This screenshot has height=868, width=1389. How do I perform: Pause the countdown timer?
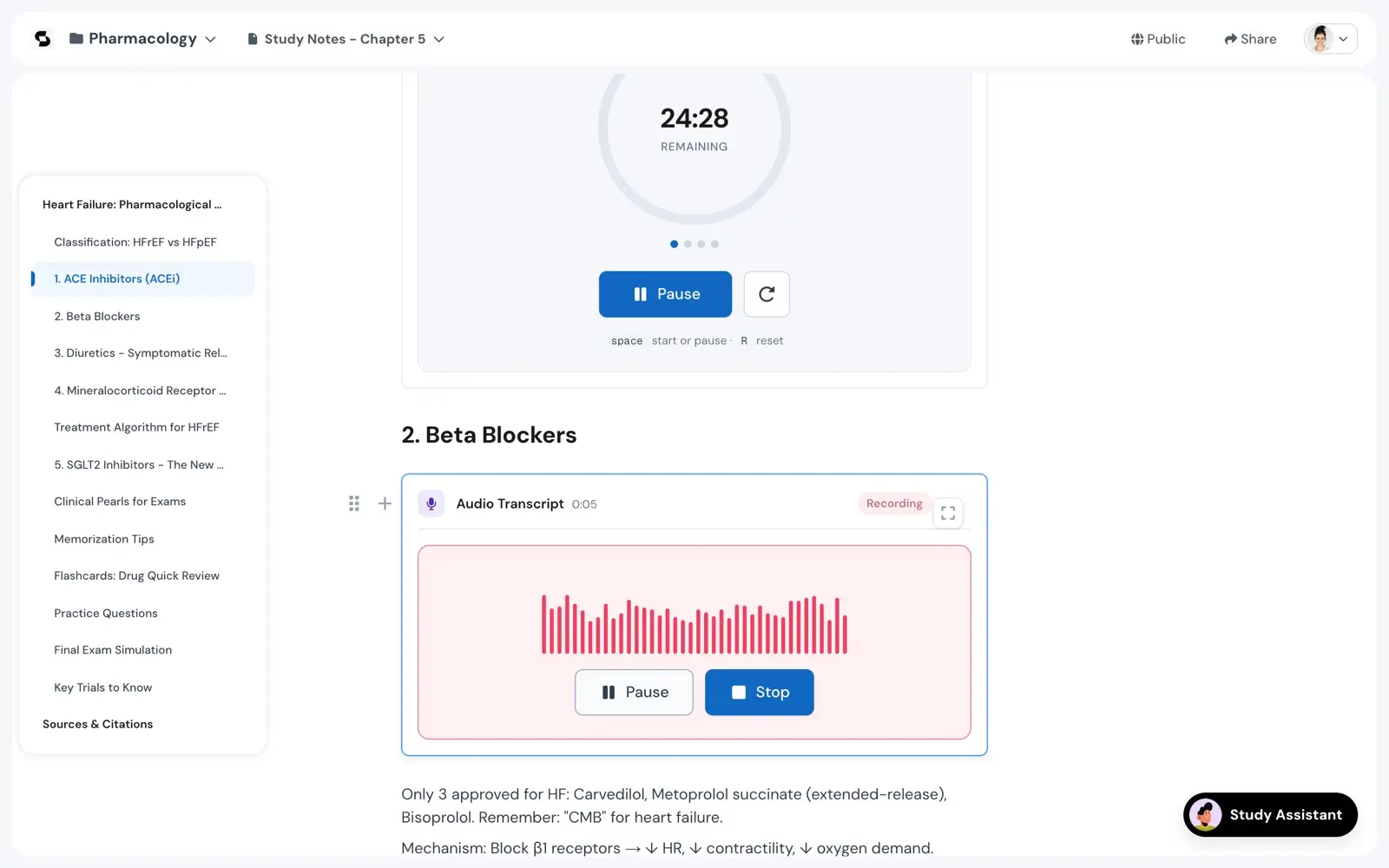[x=665, y=294]
